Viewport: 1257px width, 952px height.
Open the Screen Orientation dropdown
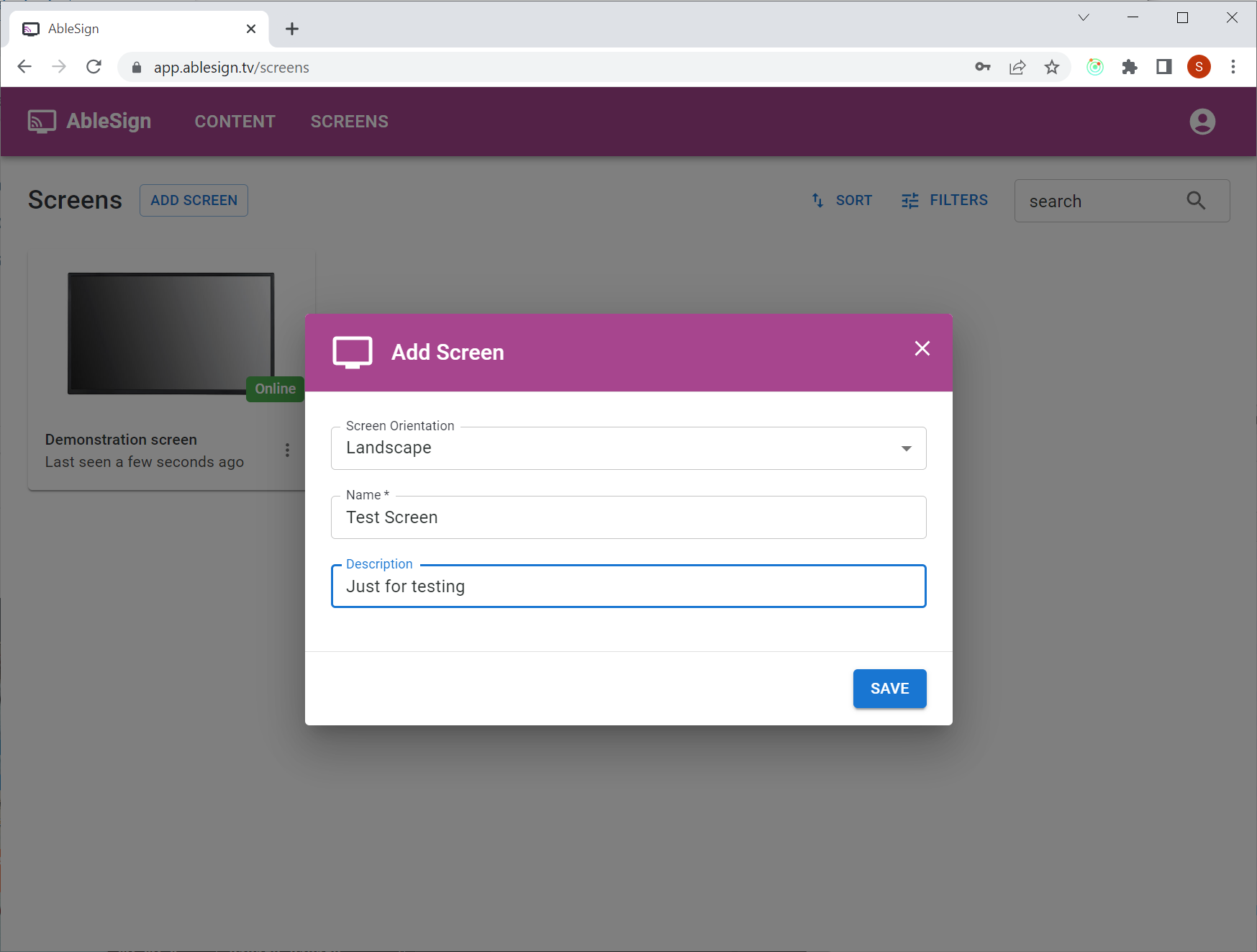[x=905, y=448]
